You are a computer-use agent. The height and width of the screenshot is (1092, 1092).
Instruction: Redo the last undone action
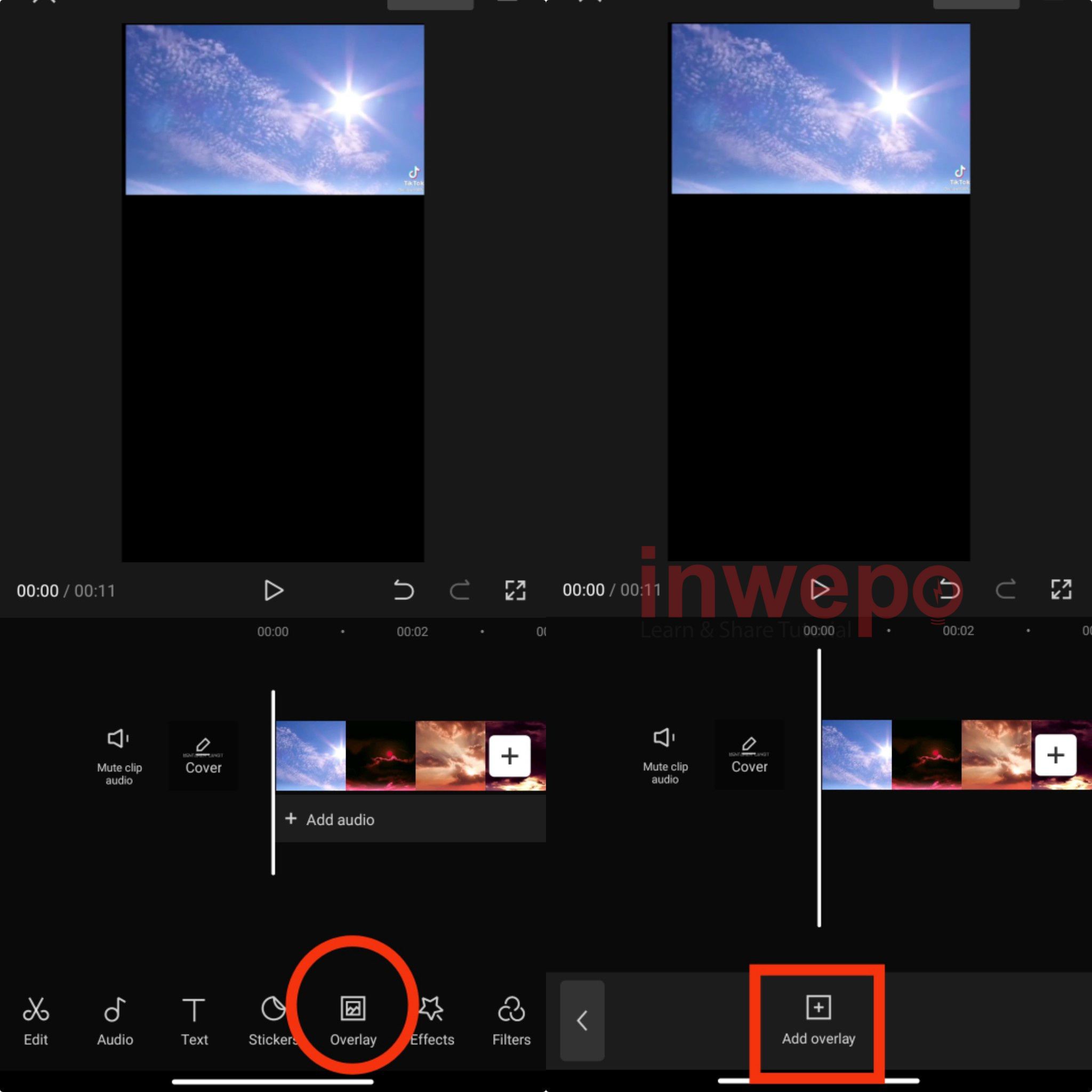(x=461, y=590)
